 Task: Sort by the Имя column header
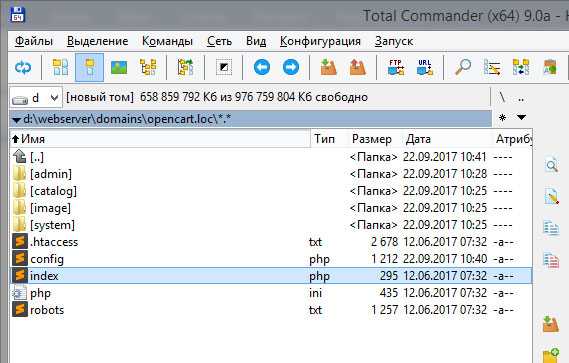pyautogui.click(x=160, y=139)
